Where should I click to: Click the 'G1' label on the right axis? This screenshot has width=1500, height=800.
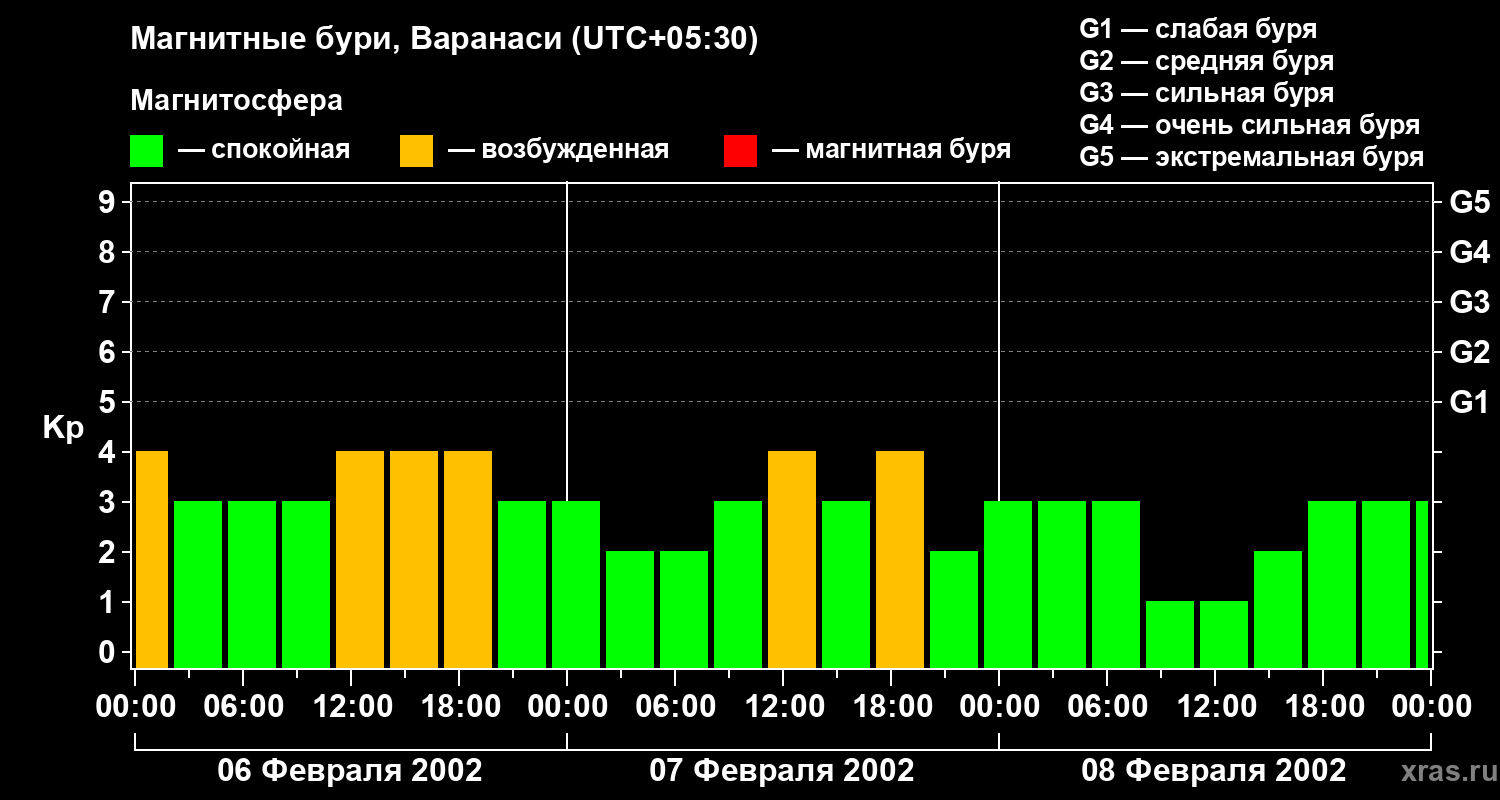coord(1469,402)
